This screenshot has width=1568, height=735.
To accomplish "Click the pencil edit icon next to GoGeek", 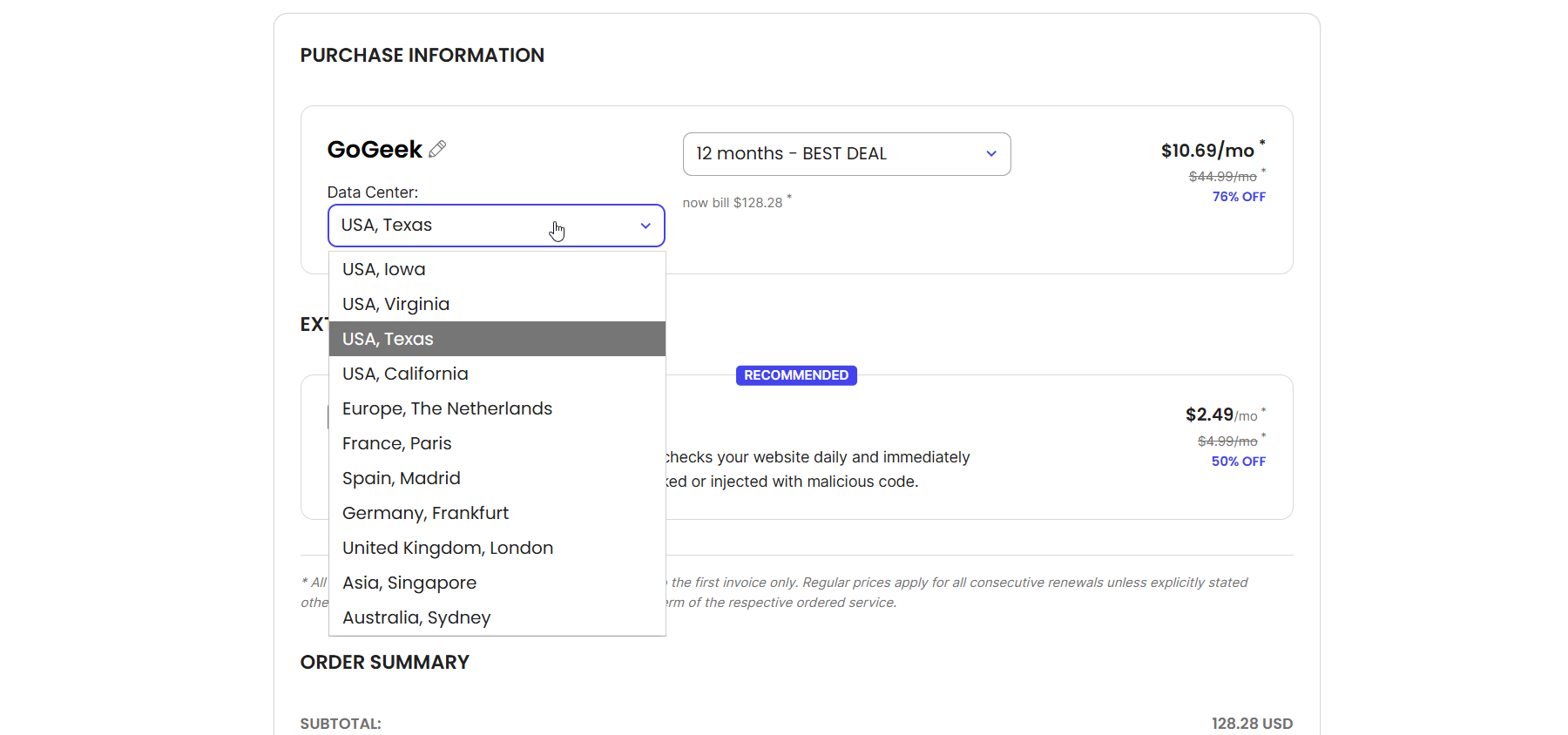I will pos(437,149).
